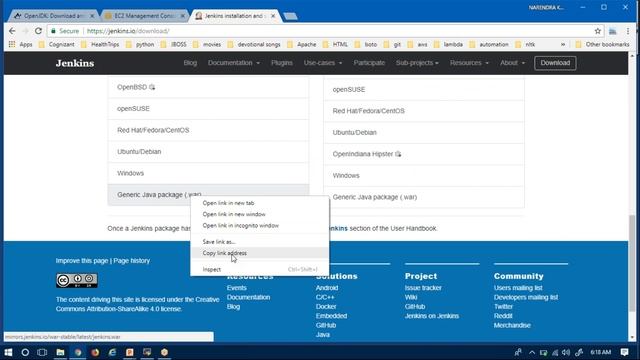Open the Participate link in navbar

[369, 63]
